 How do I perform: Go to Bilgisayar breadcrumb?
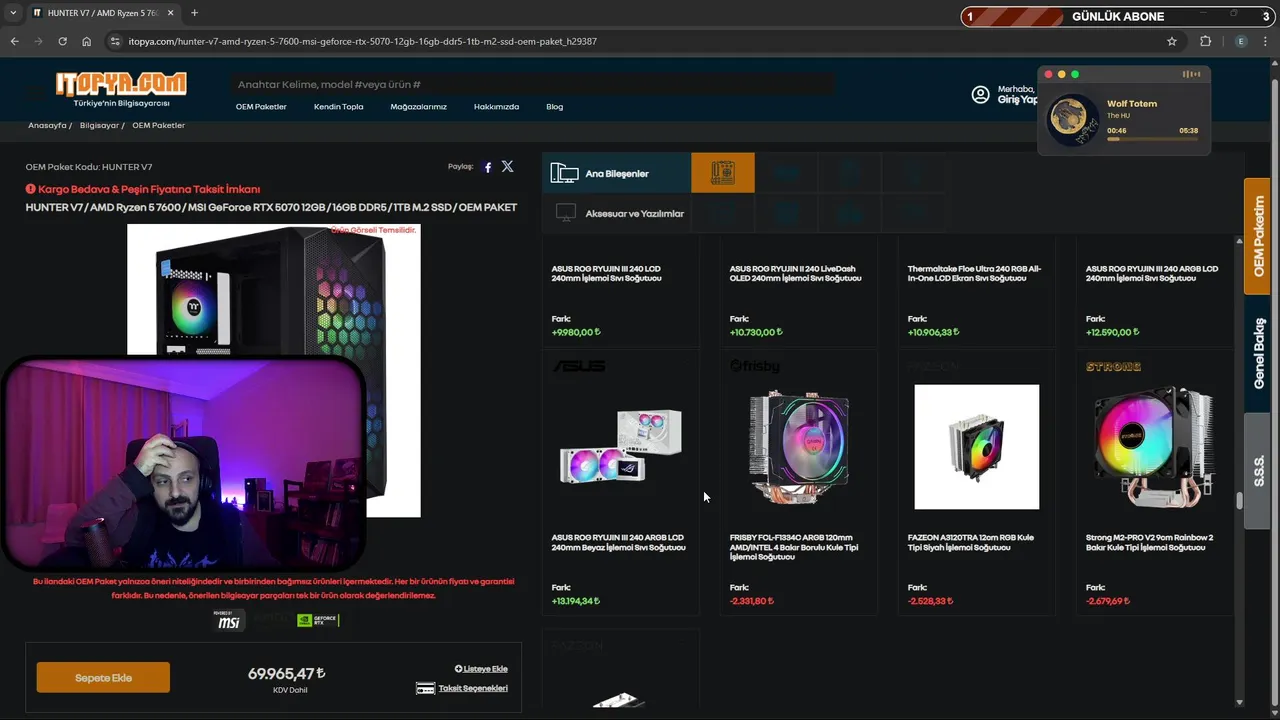click(x=99, y=125)
